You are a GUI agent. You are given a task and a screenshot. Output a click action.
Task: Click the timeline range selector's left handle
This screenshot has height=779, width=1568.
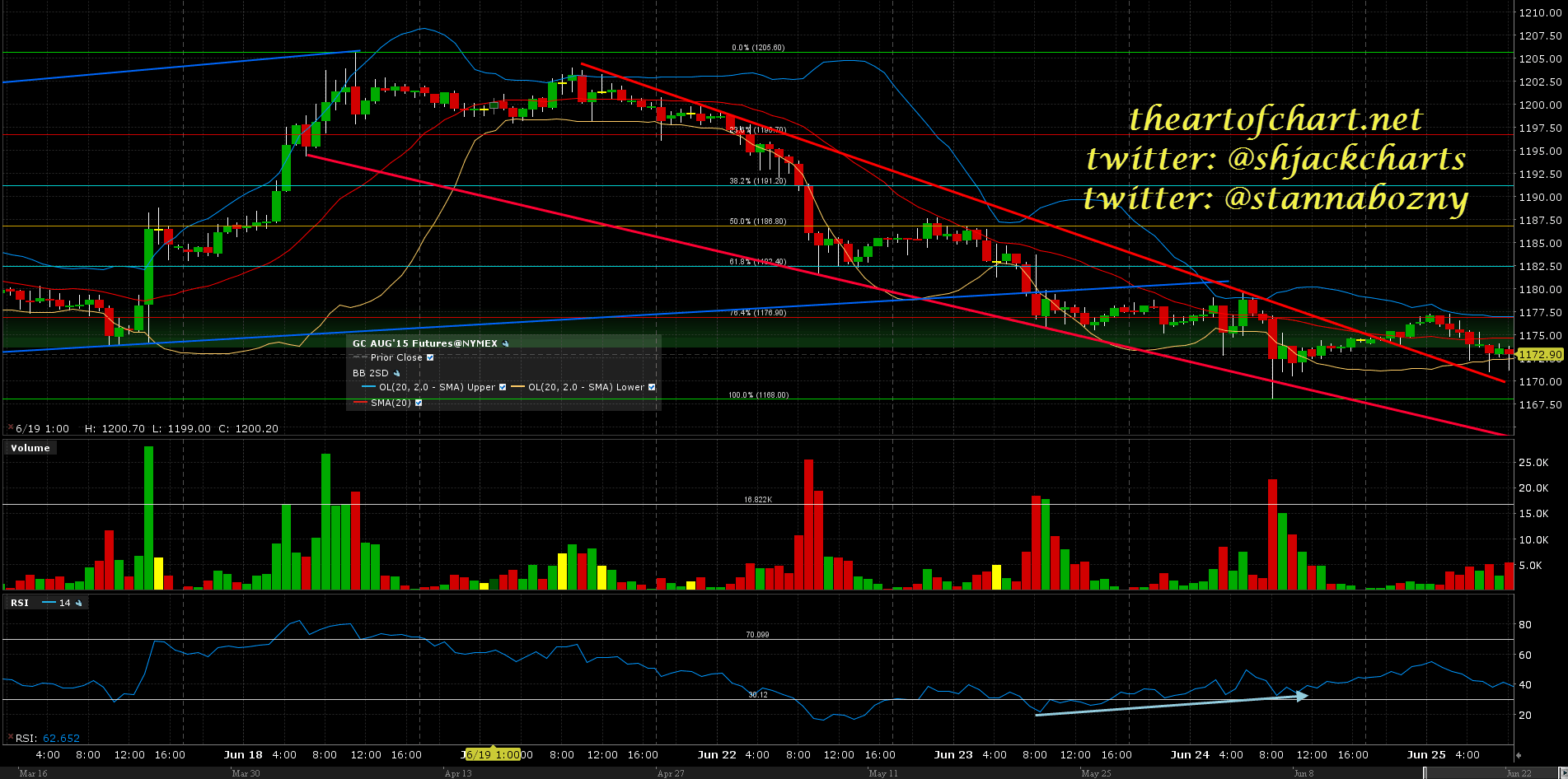click(1425, 772)
